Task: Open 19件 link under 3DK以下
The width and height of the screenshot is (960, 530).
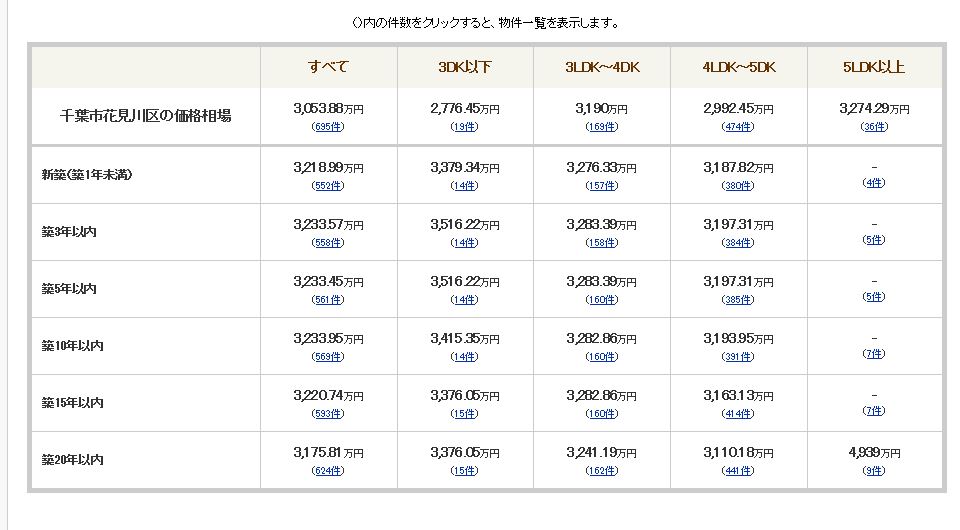Action: click(x=465, y=127)
